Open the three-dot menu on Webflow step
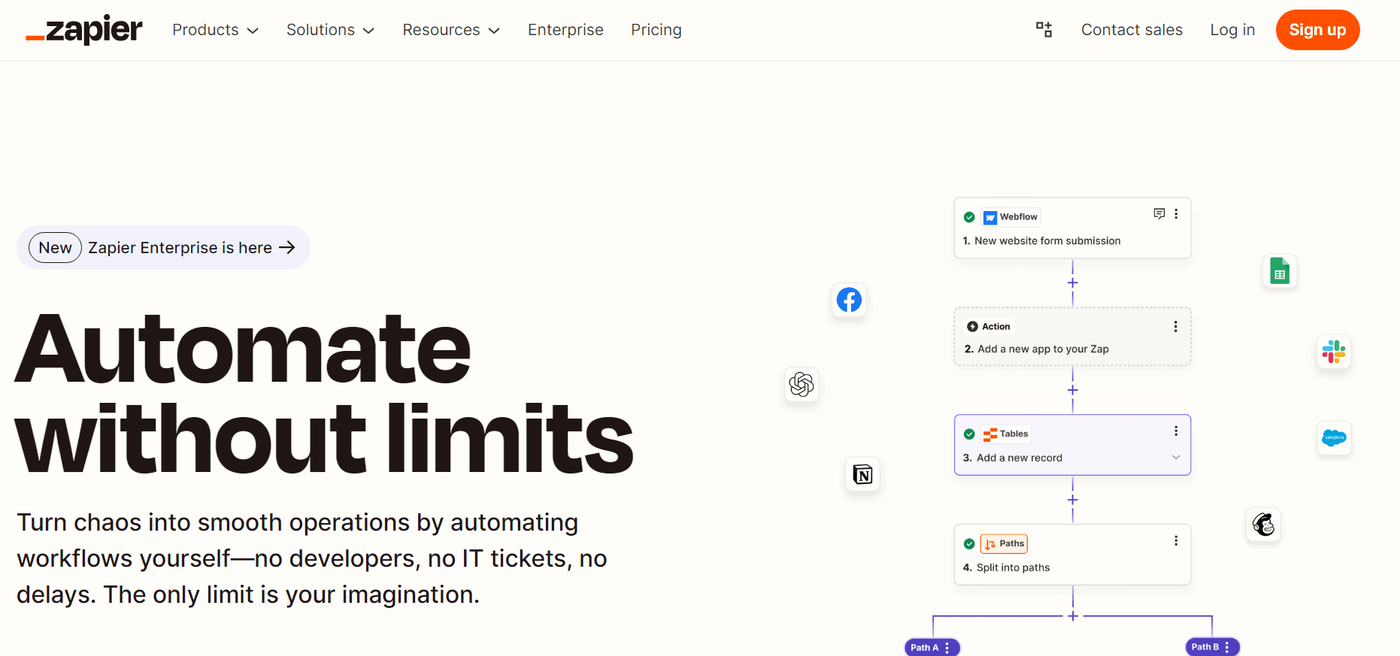Screen dimensions: 1400x656 click(x=1176, y=214)
